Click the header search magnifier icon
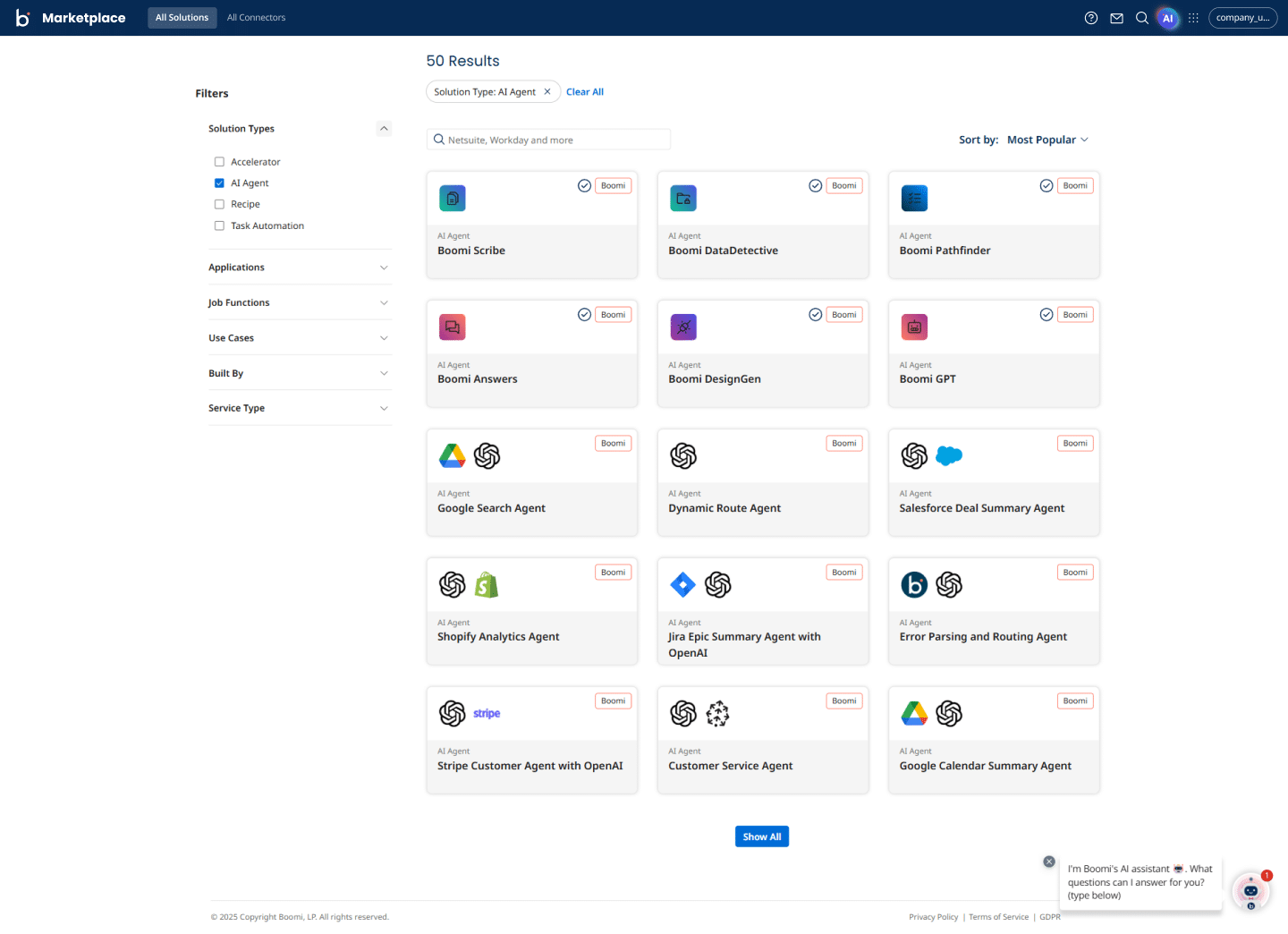Image resolution: width=1288 pixels, height=934 pixels. coord(1142,18)
